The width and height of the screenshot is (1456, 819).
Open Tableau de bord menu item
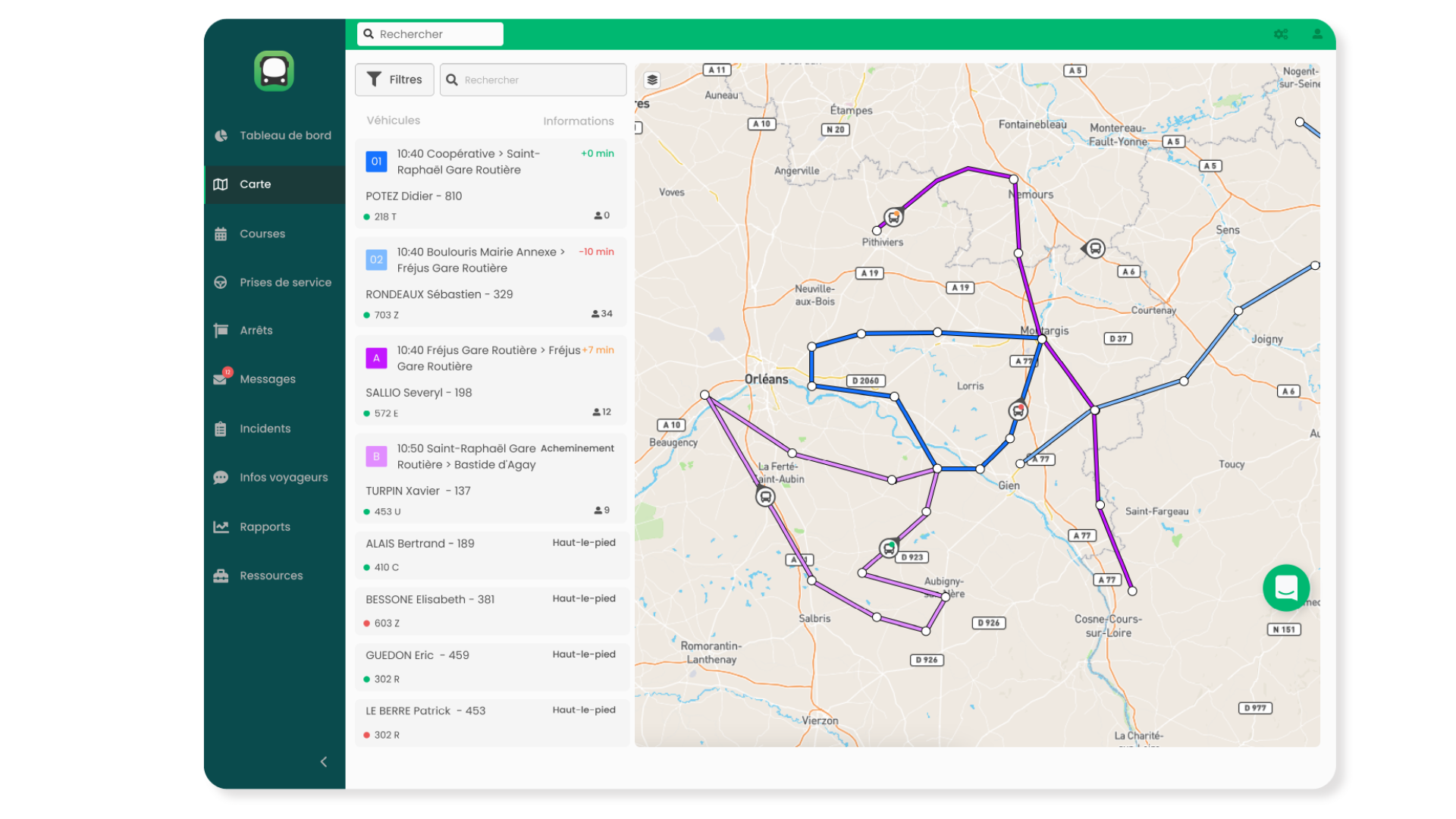(x=285, y=136)
